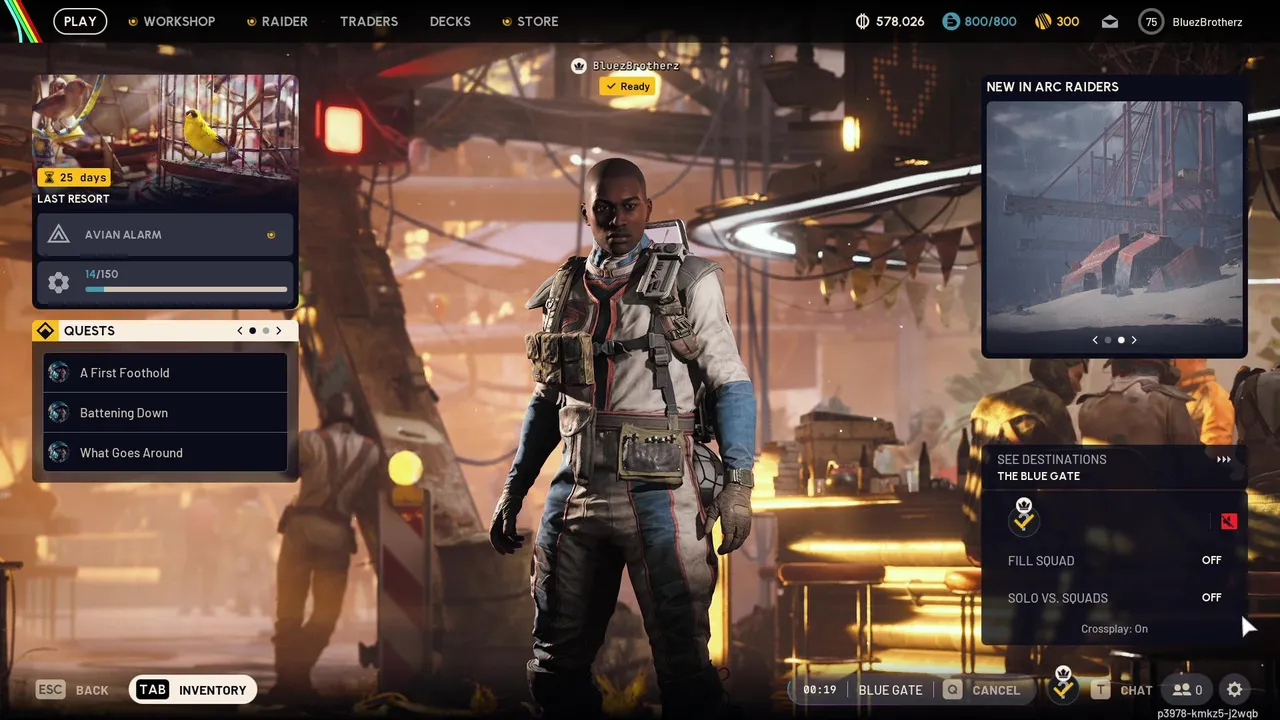Open the mail inbox envelope icon
The height and width of the screenshot is (720, 1280).
point(1110,21)
